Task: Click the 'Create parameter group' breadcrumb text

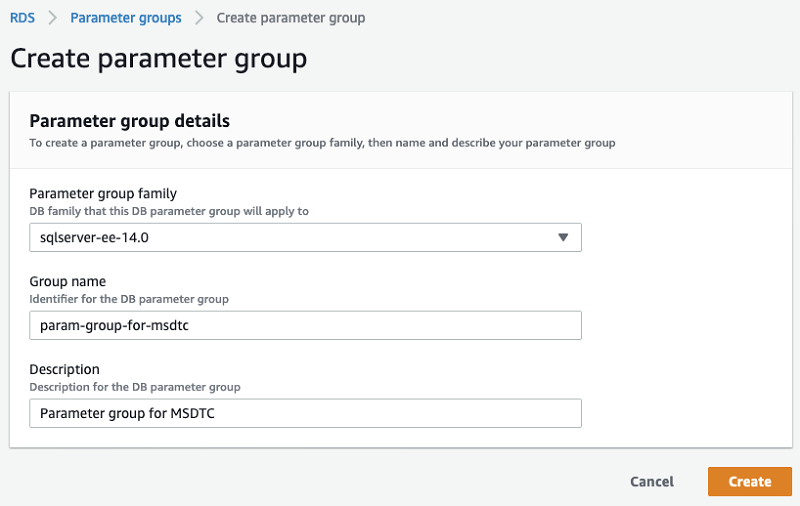Action: coord(291,18)
